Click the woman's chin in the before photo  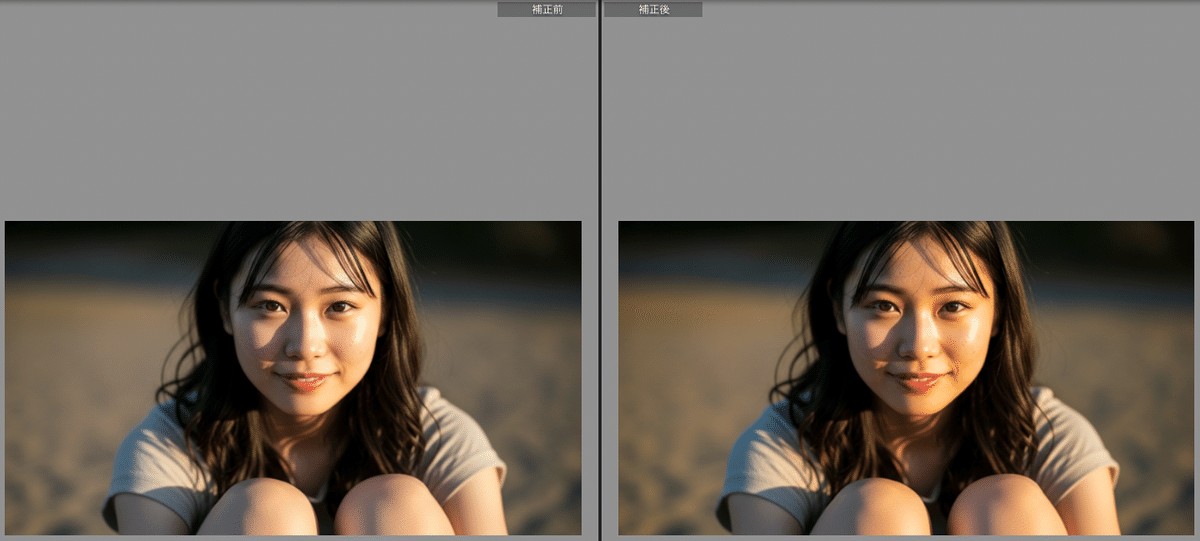click(307, 407)
